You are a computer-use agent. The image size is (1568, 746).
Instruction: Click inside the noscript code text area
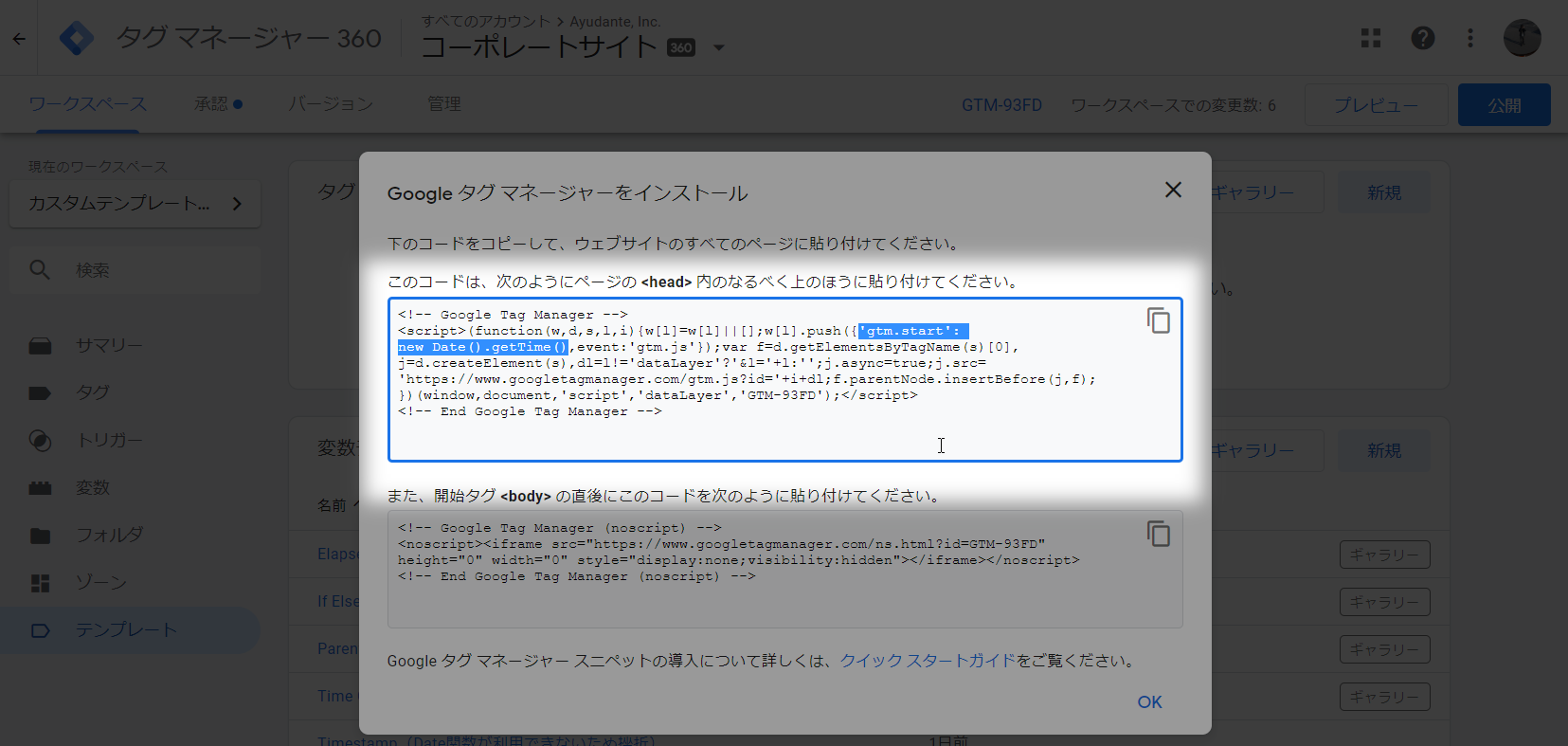(785, 570)
